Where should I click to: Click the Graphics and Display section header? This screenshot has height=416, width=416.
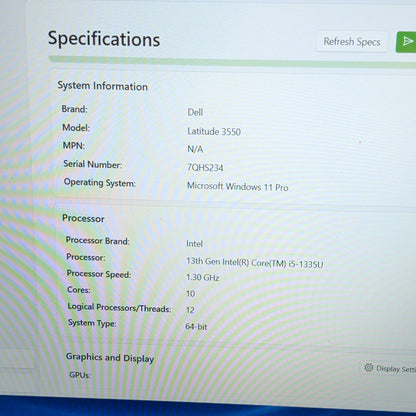110,358
